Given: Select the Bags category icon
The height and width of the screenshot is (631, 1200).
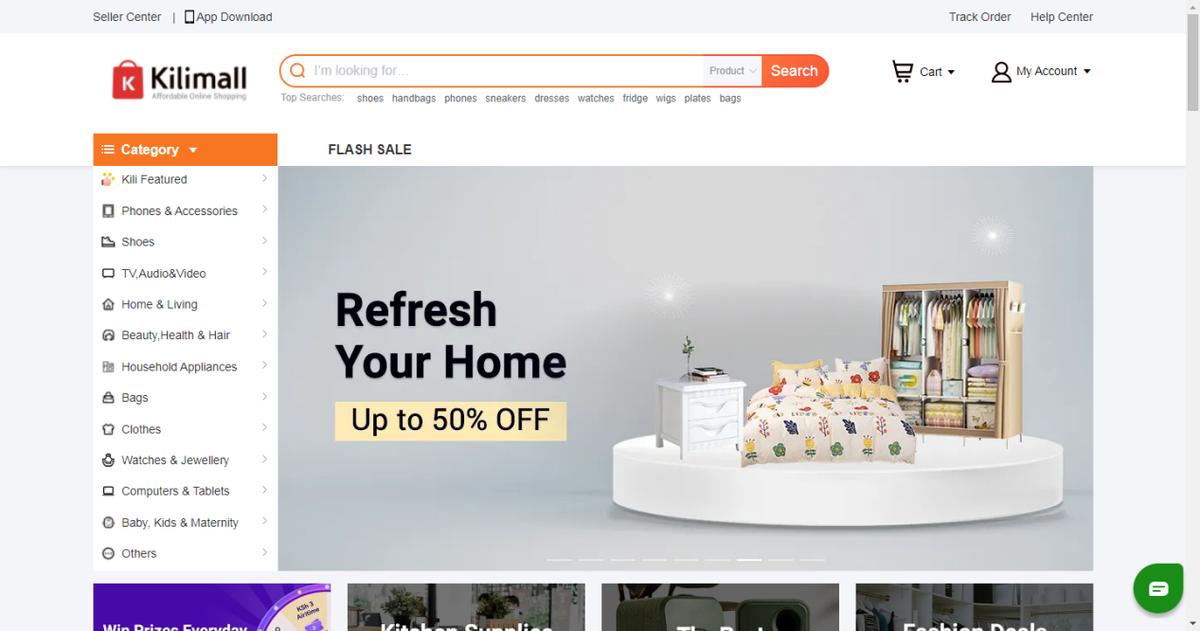Looking at the screenshot, I should pos(108,398).
